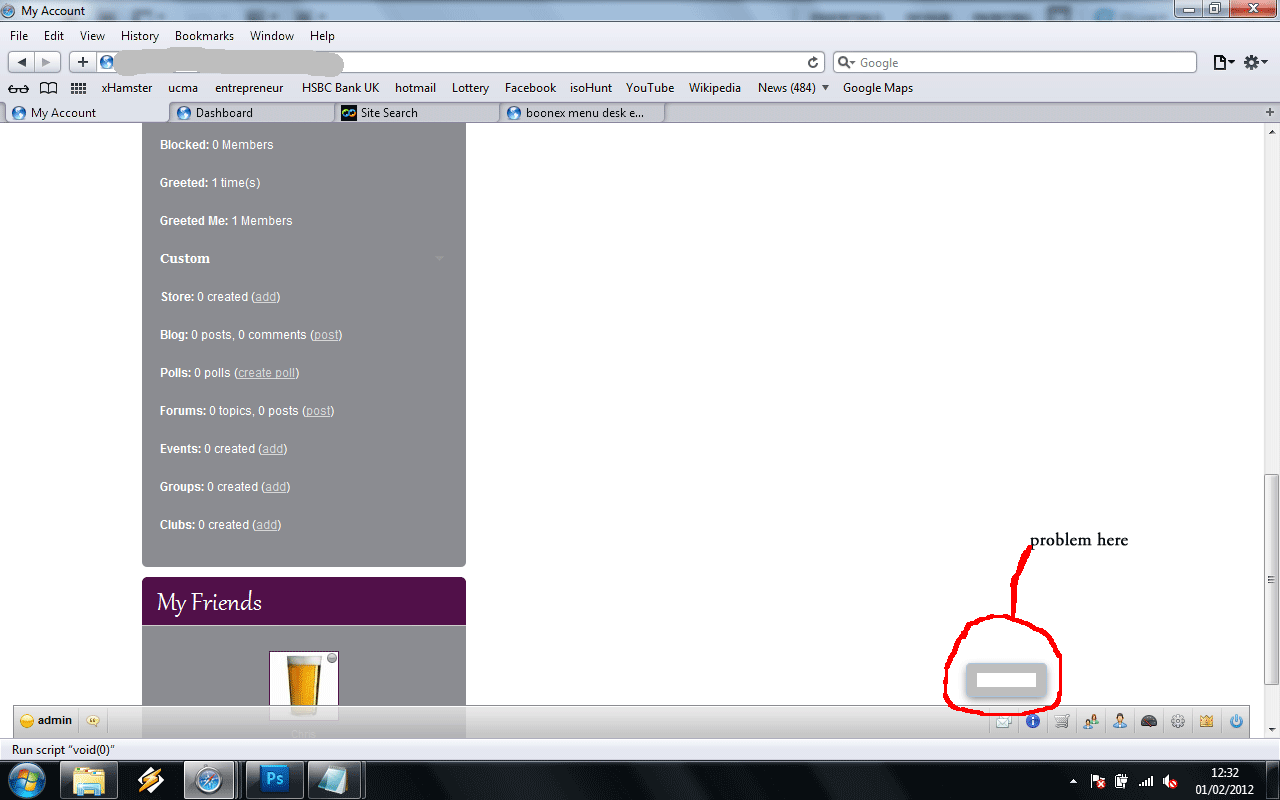Open the mail icon in the member toolbar

point(1003,721)
